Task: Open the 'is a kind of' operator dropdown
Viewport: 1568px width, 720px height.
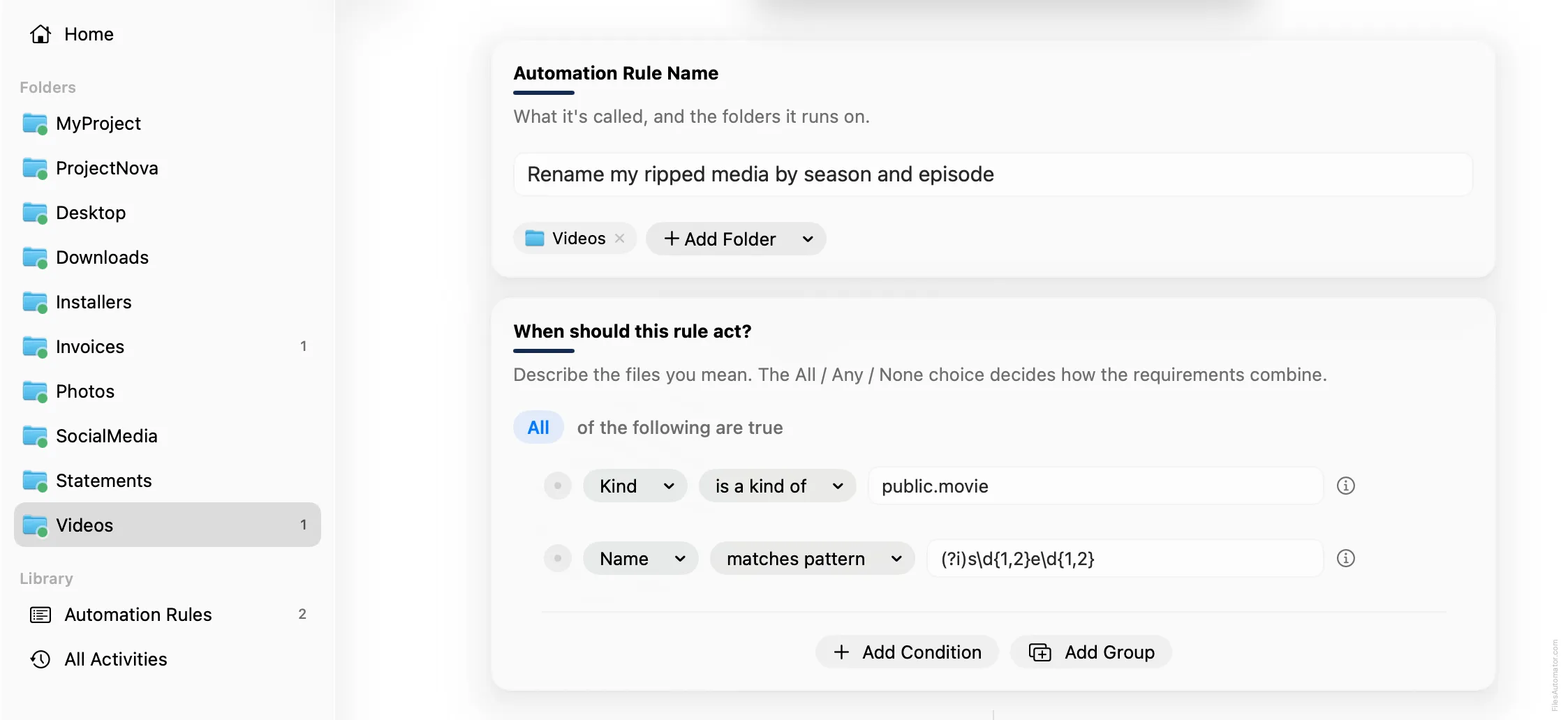Action: [778, 486]
